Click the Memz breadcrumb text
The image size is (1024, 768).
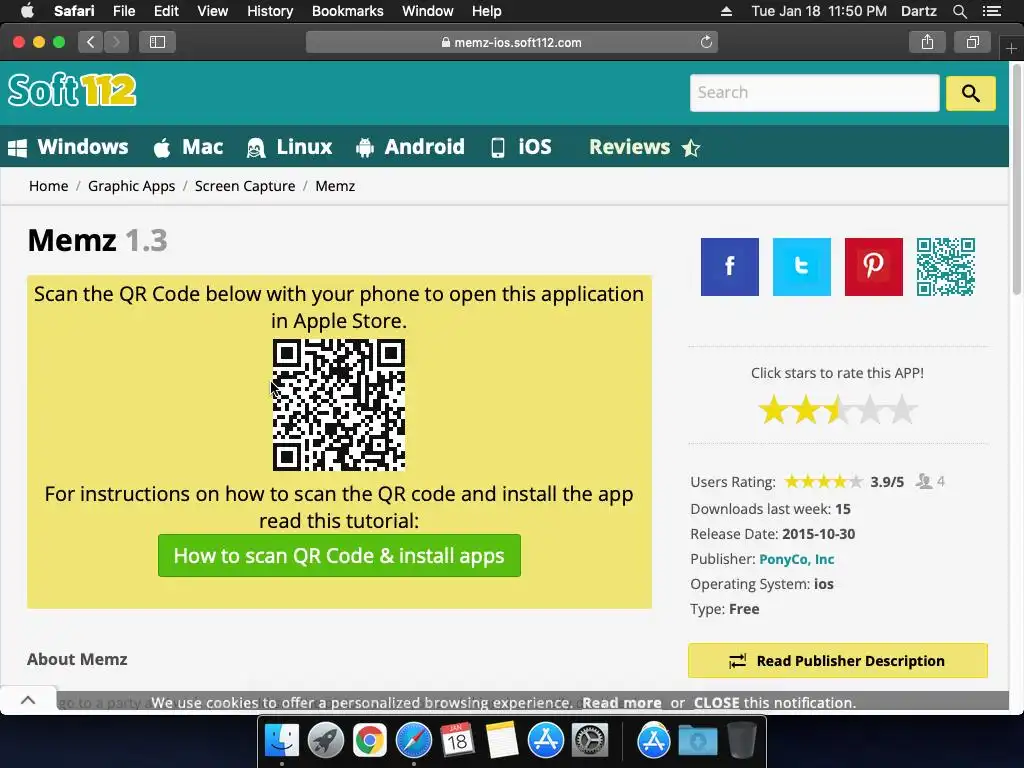coord(335,186)
